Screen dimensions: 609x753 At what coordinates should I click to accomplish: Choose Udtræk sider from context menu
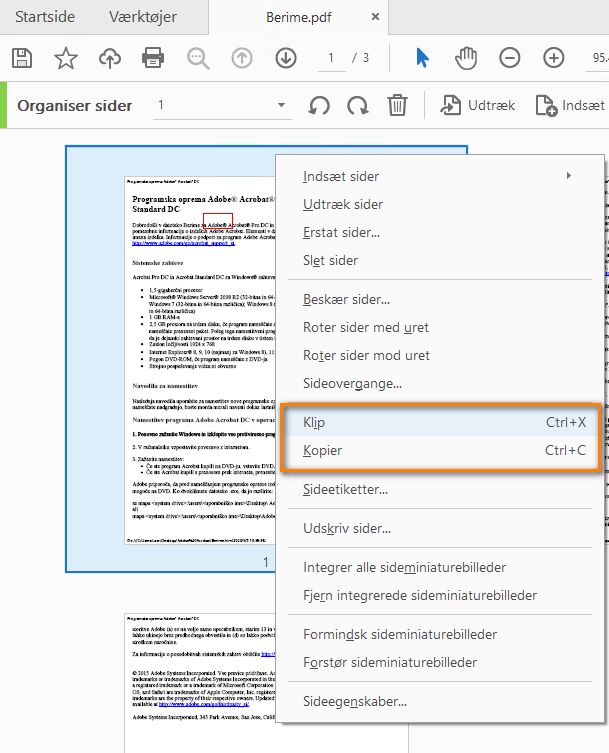click(439, 204)
